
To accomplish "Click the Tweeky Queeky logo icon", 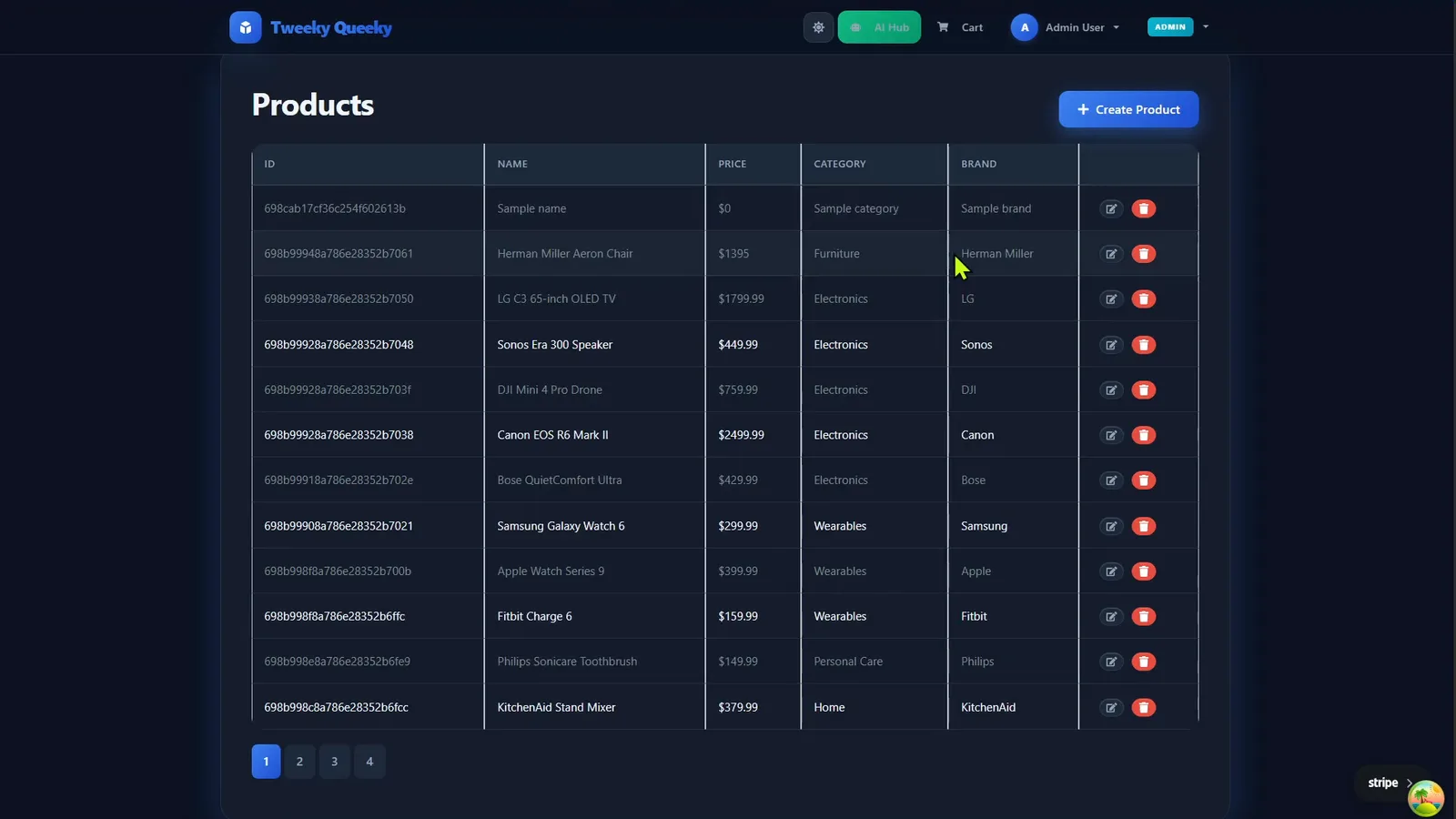I will (246, 27).
